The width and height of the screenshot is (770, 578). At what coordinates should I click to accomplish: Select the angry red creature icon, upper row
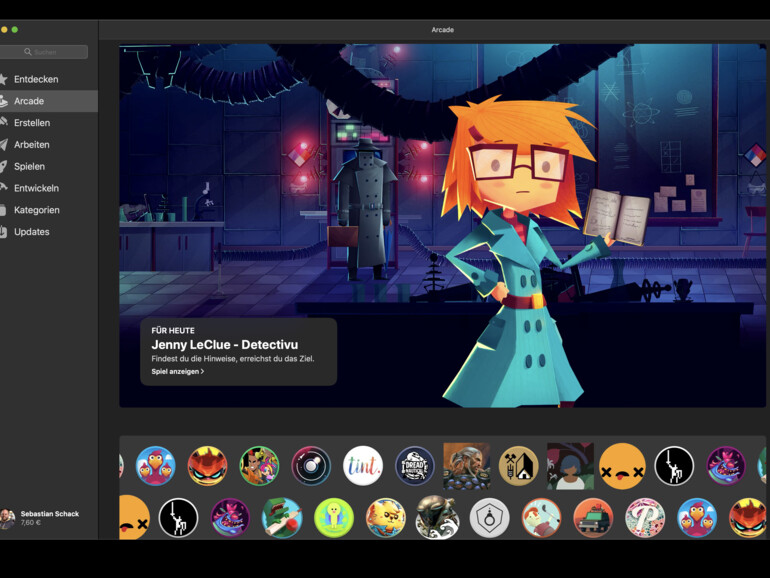[x=207, y=466]
